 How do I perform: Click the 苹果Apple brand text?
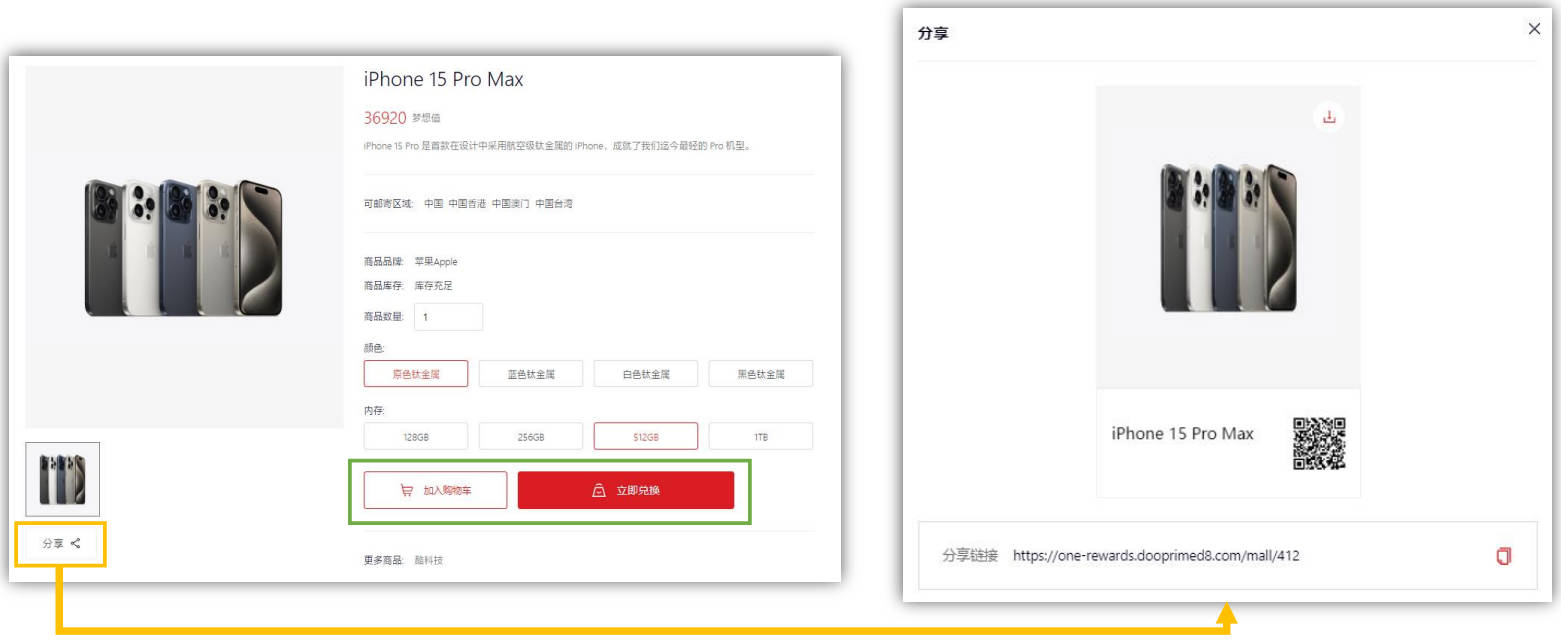436,262
